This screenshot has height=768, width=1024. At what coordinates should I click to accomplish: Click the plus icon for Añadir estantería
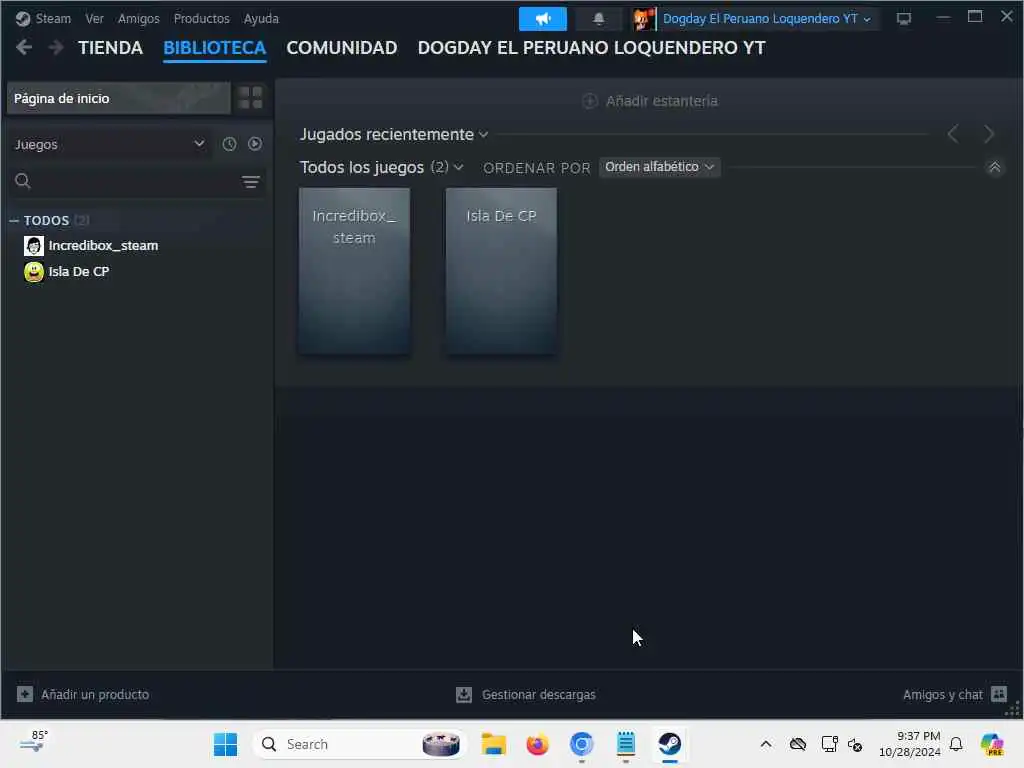click(590, 101)
